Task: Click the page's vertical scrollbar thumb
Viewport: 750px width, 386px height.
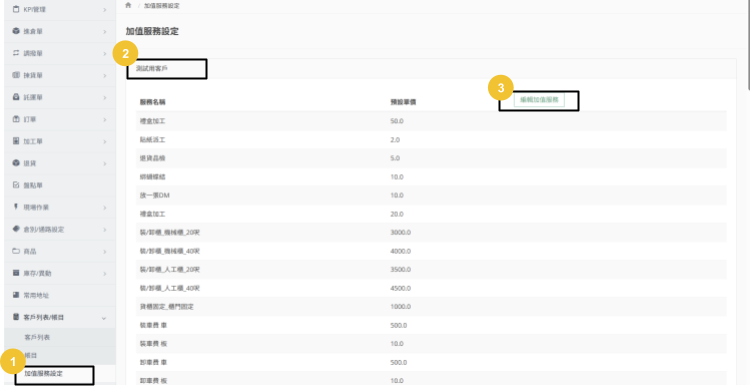Action: [x=748, y=44]
